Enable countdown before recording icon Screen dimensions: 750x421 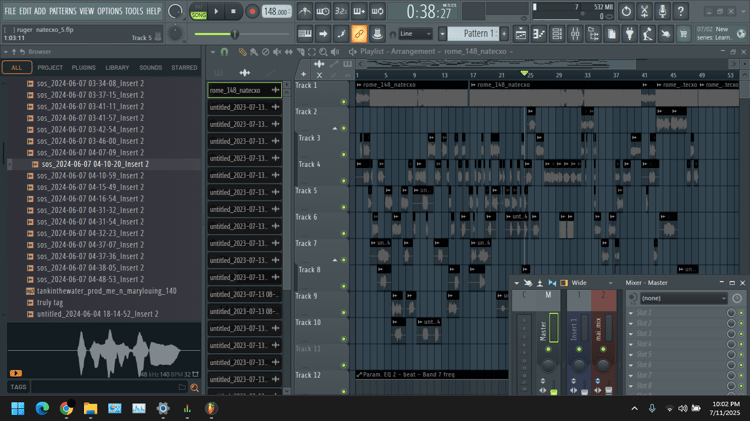pos(341,11)
